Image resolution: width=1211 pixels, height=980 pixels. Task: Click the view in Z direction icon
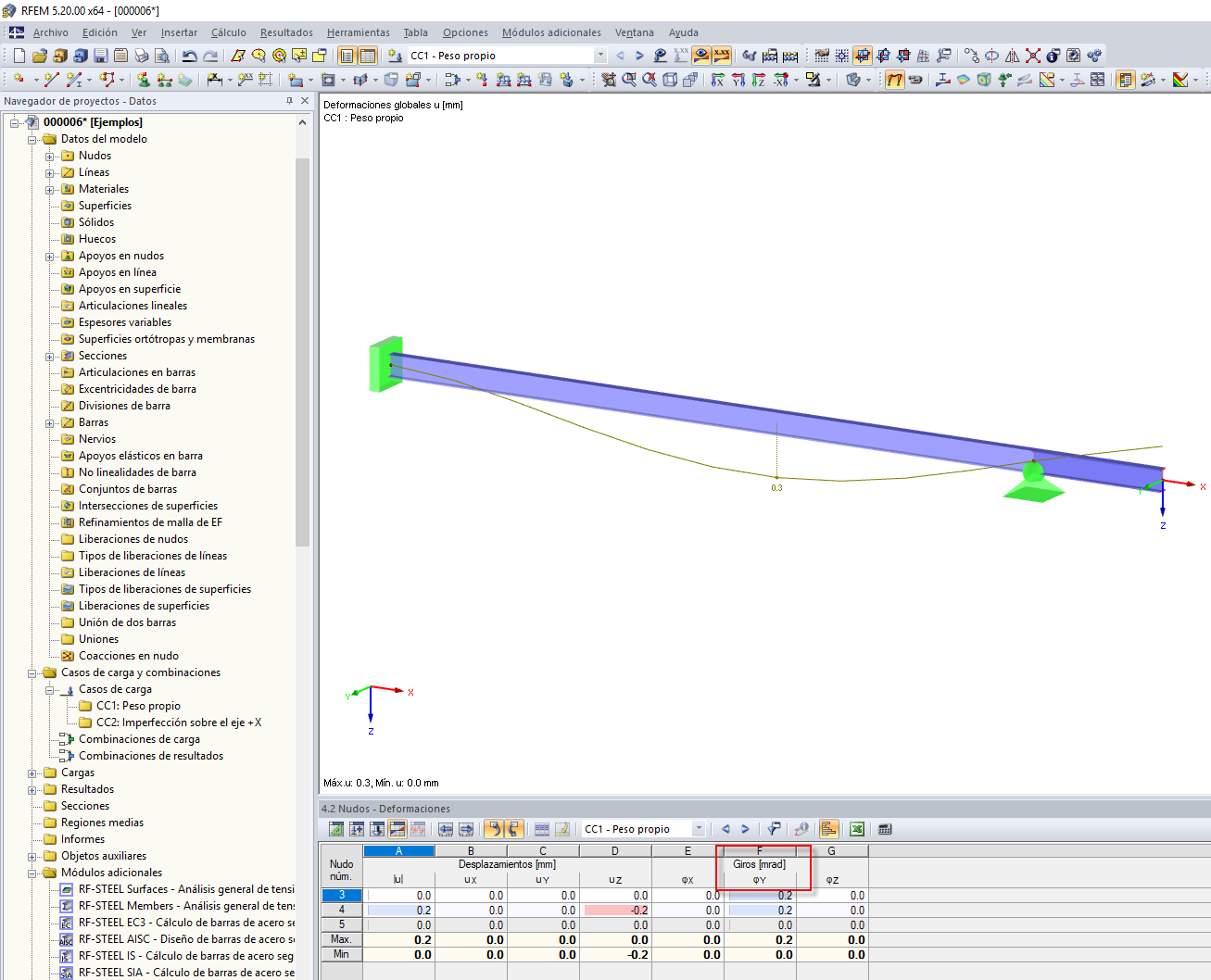[759, 80]
